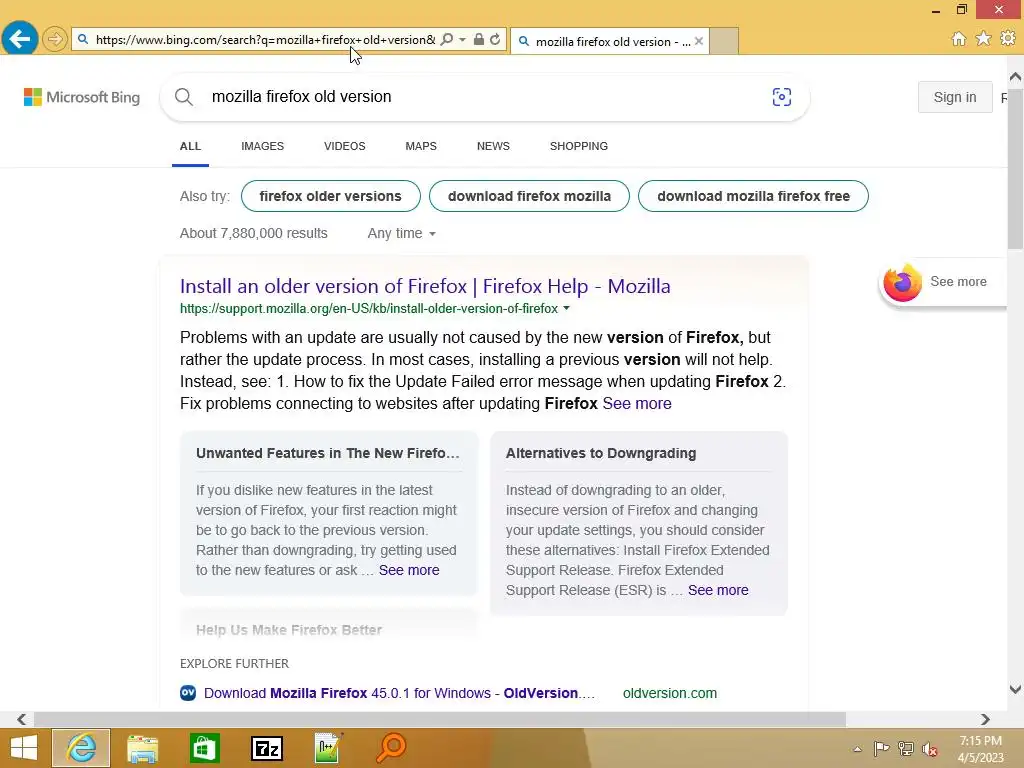
Task: Close the 'mozilla firefox old version' tab
Action: pos(699,41)
